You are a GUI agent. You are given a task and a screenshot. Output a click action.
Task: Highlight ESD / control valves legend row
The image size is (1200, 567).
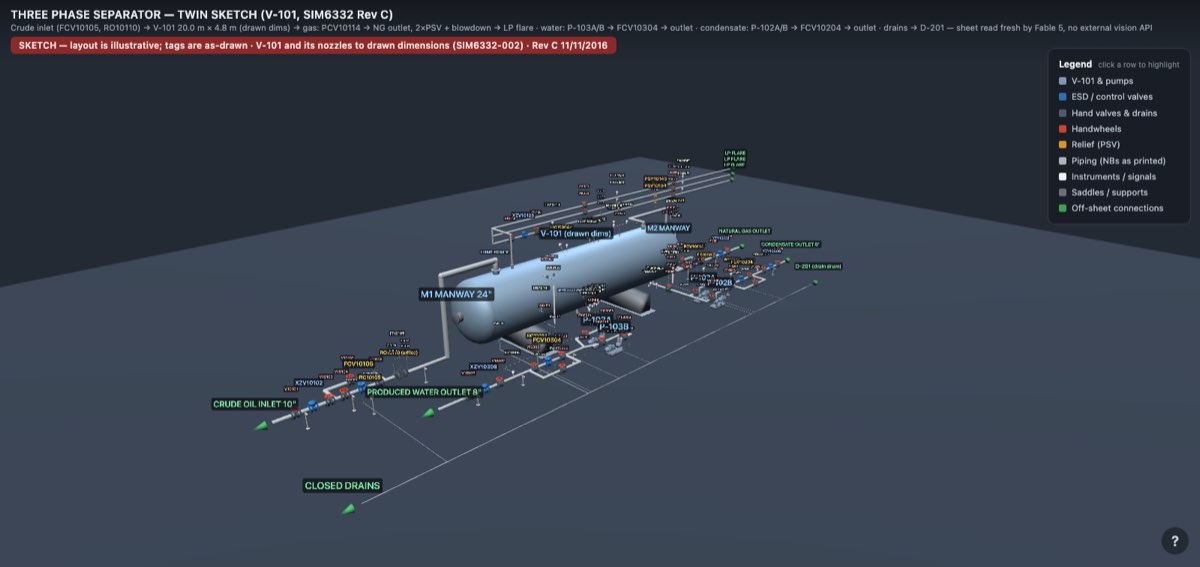[x=1118, y=96]
